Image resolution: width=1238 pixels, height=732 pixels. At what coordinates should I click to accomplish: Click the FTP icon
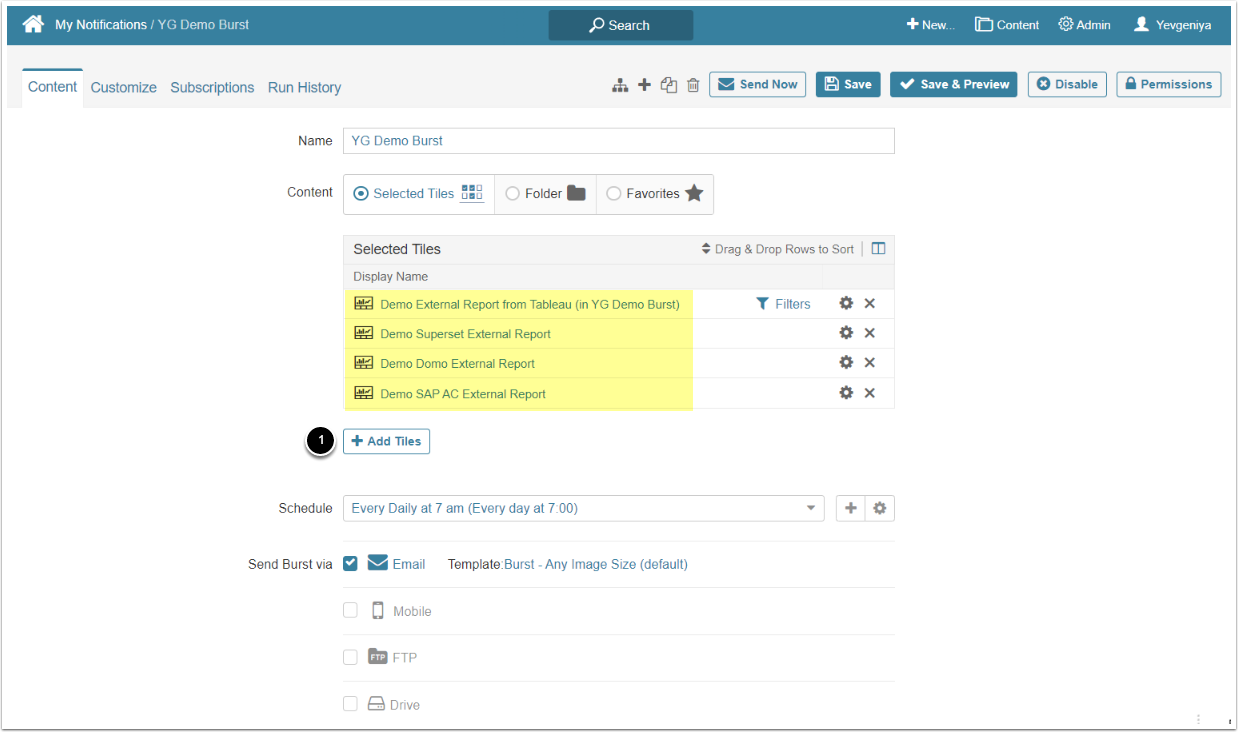378,657
